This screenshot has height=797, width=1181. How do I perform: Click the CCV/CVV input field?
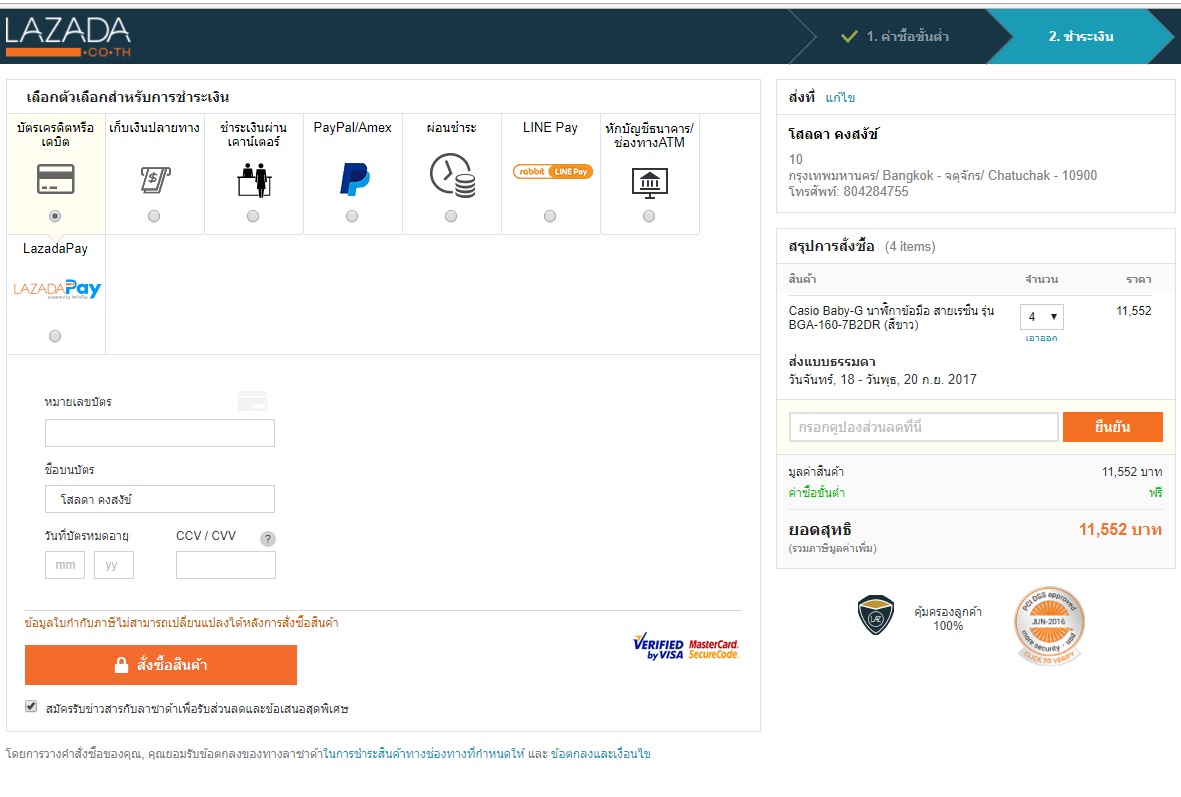[226, 565]
